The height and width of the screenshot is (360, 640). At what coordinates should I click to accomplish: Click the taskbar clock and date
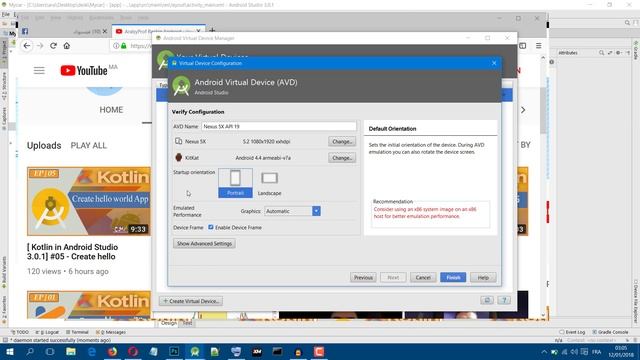coord(621,351)
